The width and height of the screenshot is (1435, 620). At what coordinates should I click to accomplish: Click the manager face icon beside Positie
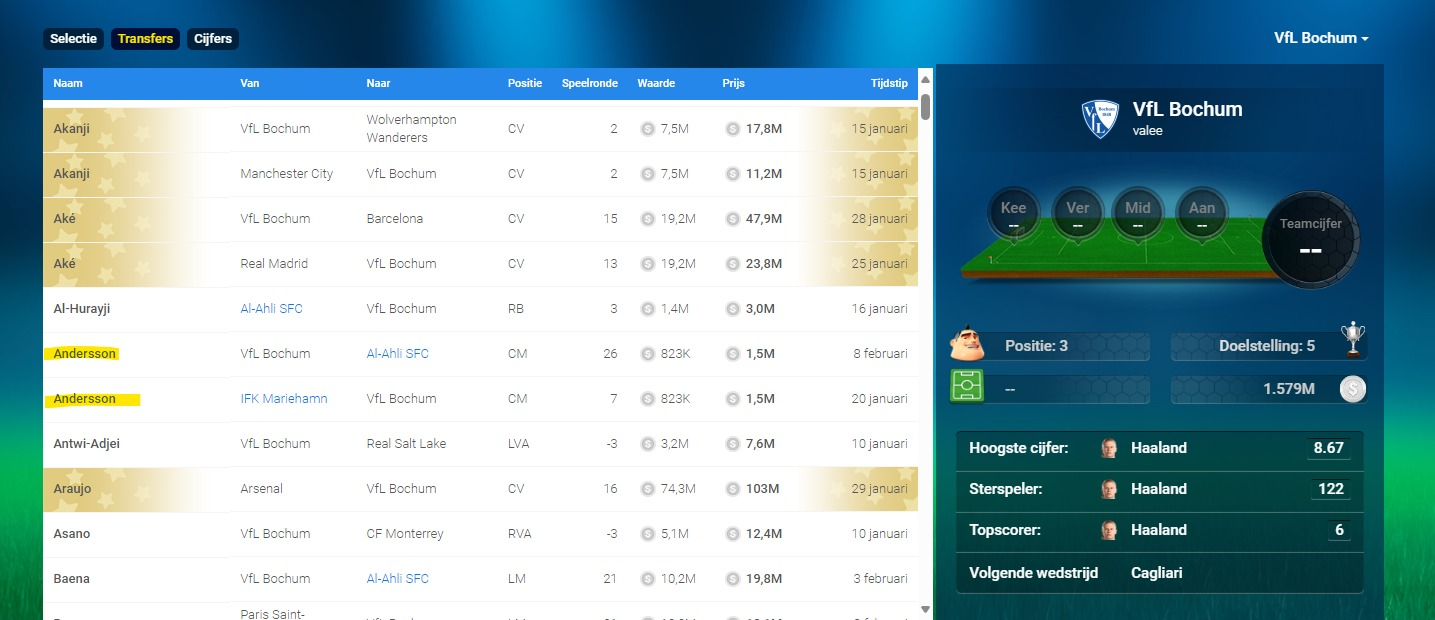[x=967, y=344]
